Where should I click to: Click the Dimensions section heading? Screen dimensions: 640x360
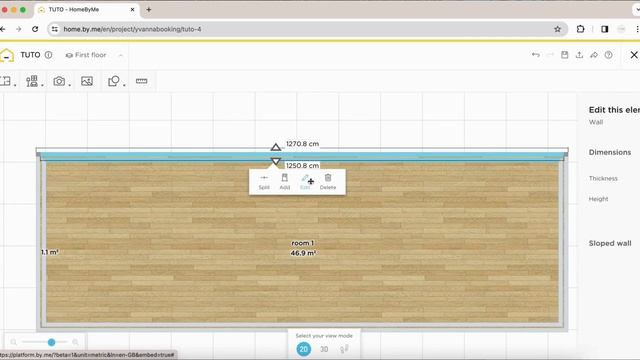coord(609,152)
